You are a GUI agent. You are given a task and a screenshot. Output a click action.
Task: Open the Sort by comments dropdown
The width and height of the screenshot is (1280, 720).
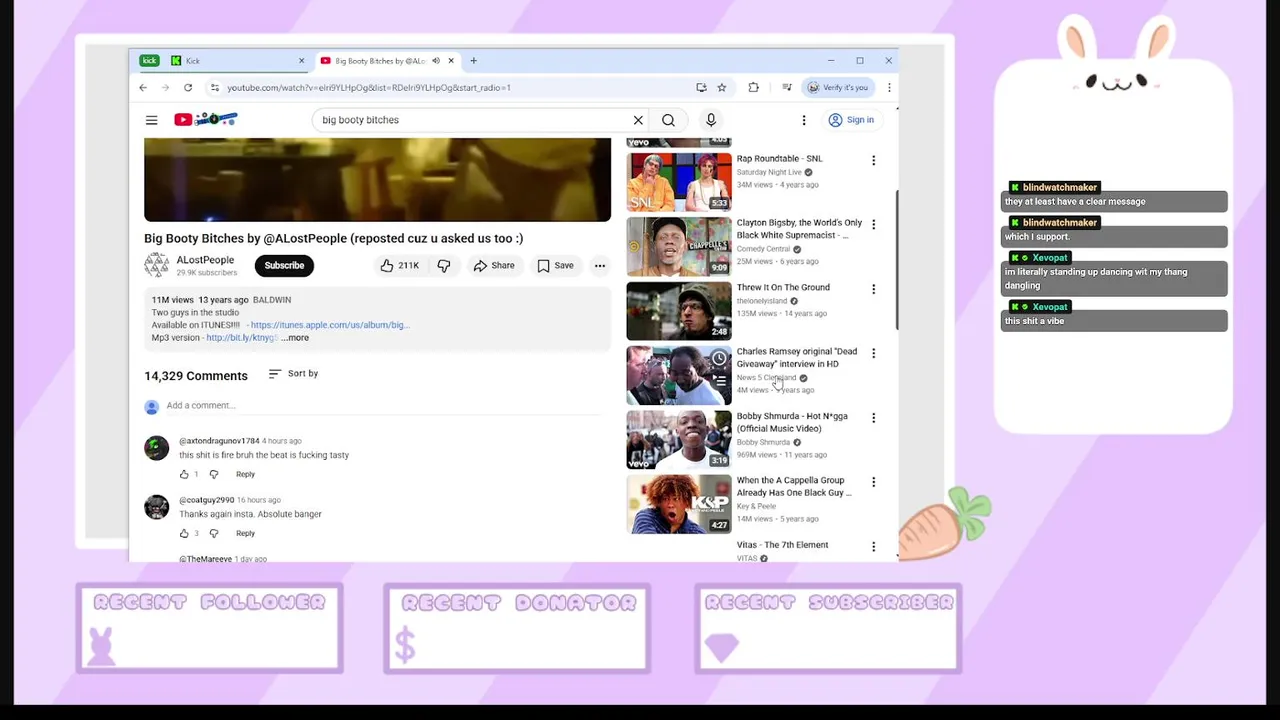click(x=293, y=374)
